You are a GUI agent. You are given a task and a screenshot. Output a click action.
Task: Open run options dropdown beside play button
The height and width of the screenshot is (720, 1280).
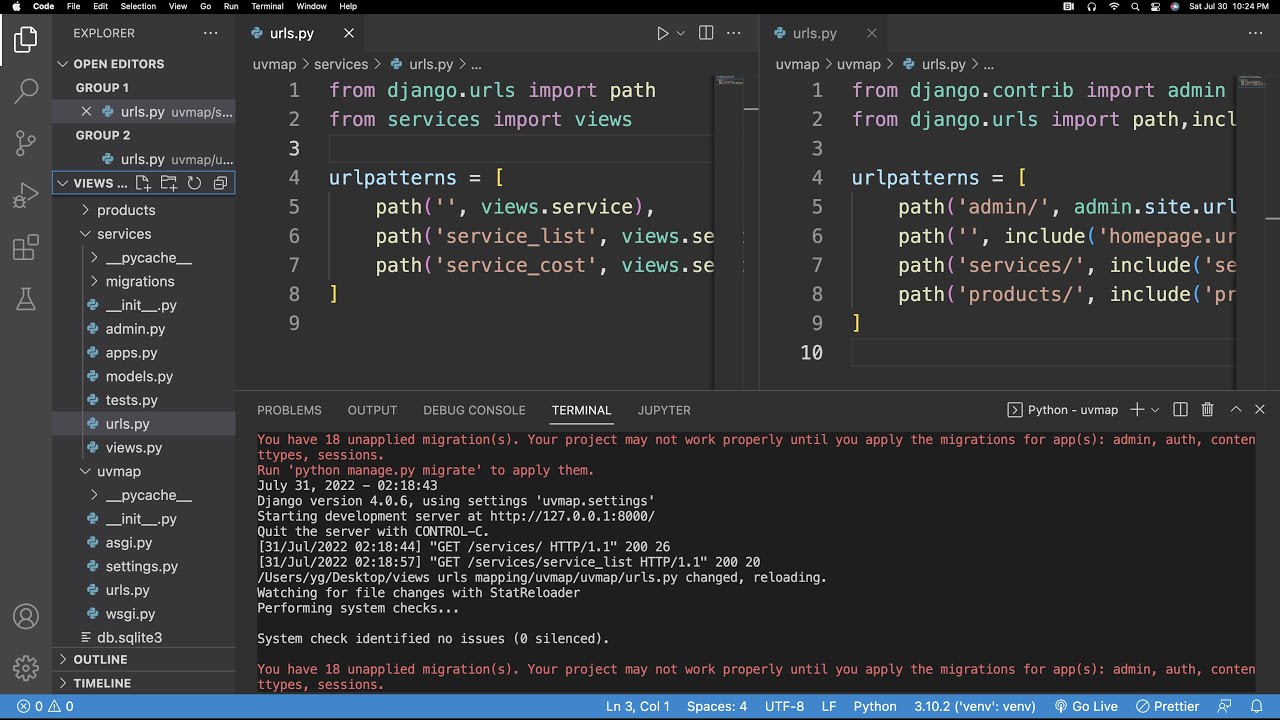[x=681, y=33]
